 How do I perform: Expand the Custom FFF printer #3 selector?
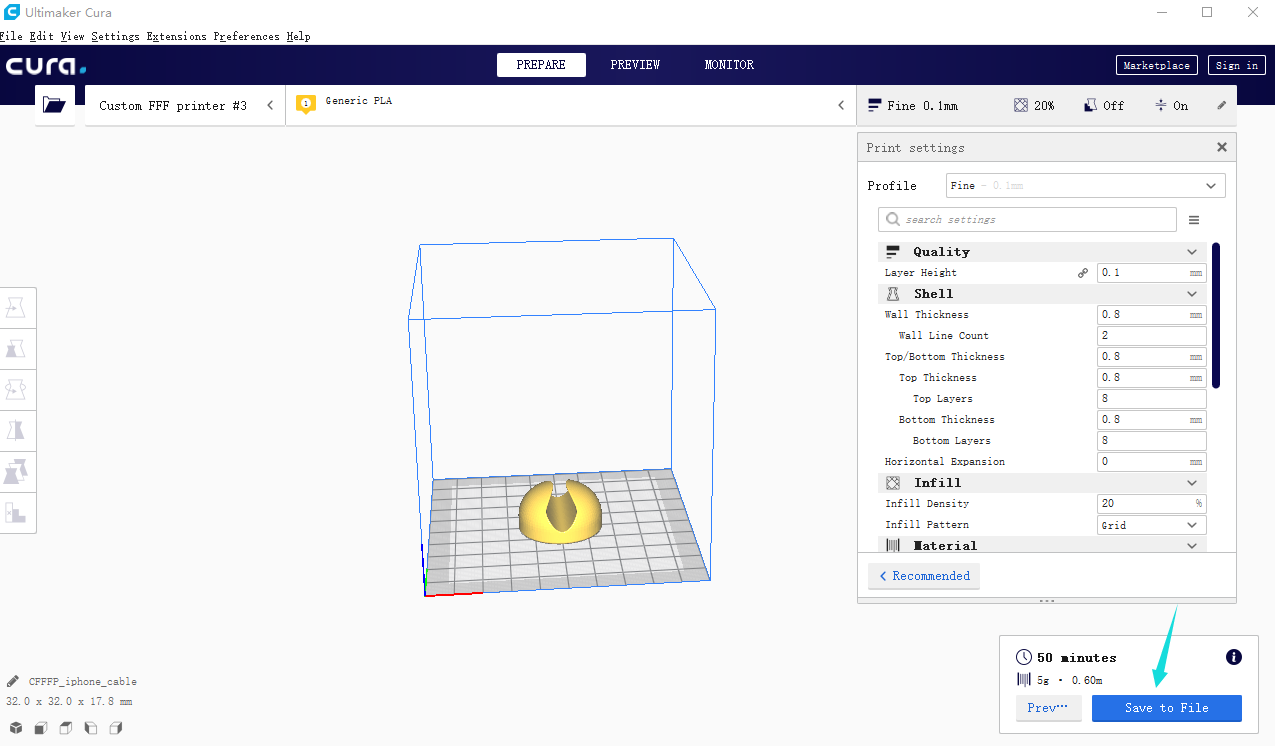click(185, 105)
